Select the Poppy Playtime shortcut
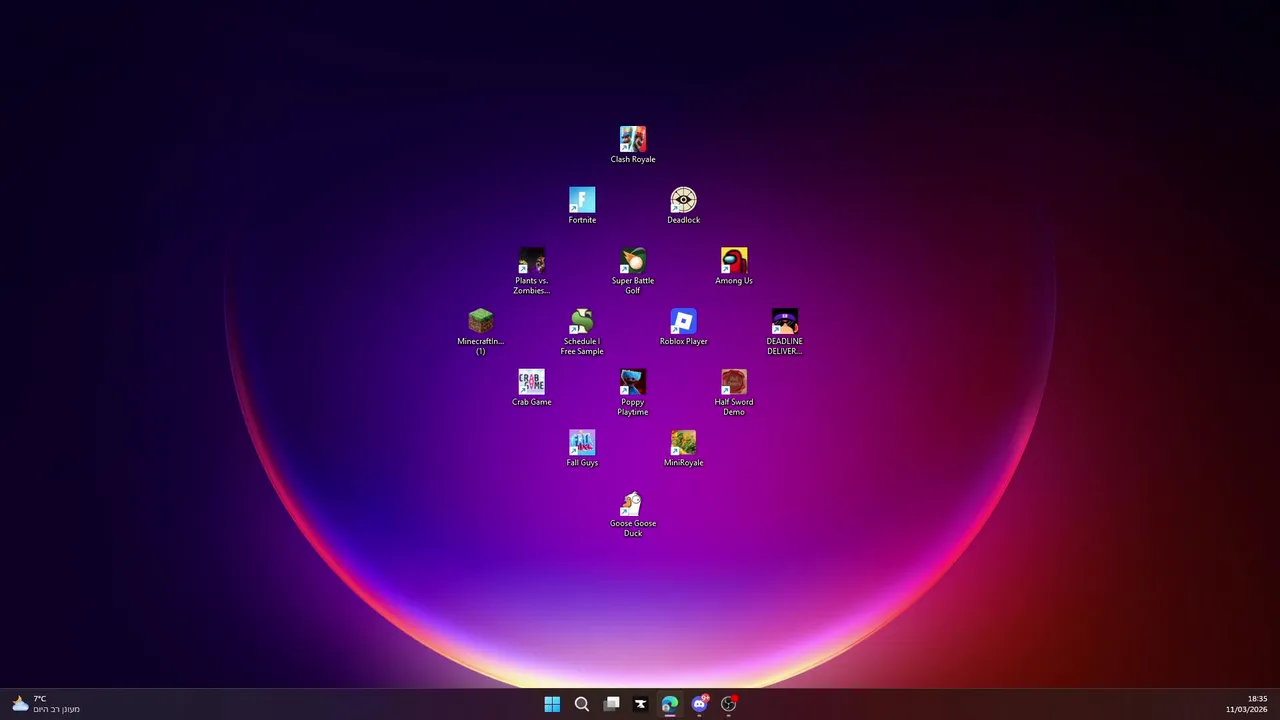Image resolution: width=1280 pixels, height=720 pixels. point(633,393)
